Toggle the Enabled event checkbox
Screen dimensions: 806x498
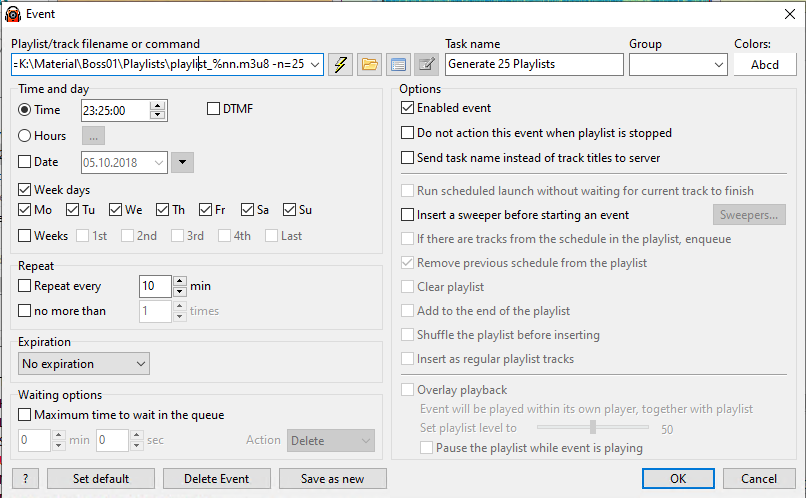(407, 107)
